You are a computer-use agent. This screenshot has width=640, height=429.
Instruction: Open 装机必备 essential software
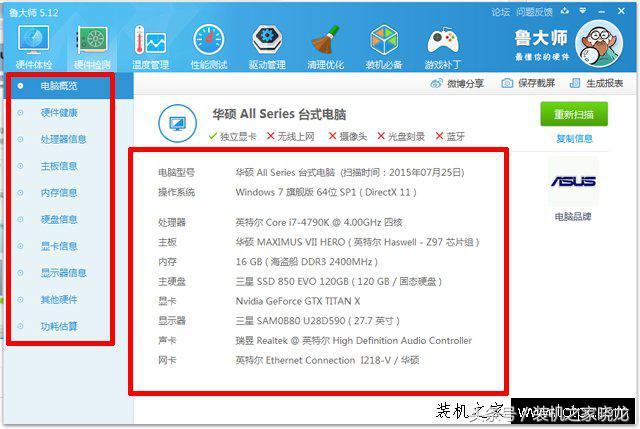pos(384,46)
